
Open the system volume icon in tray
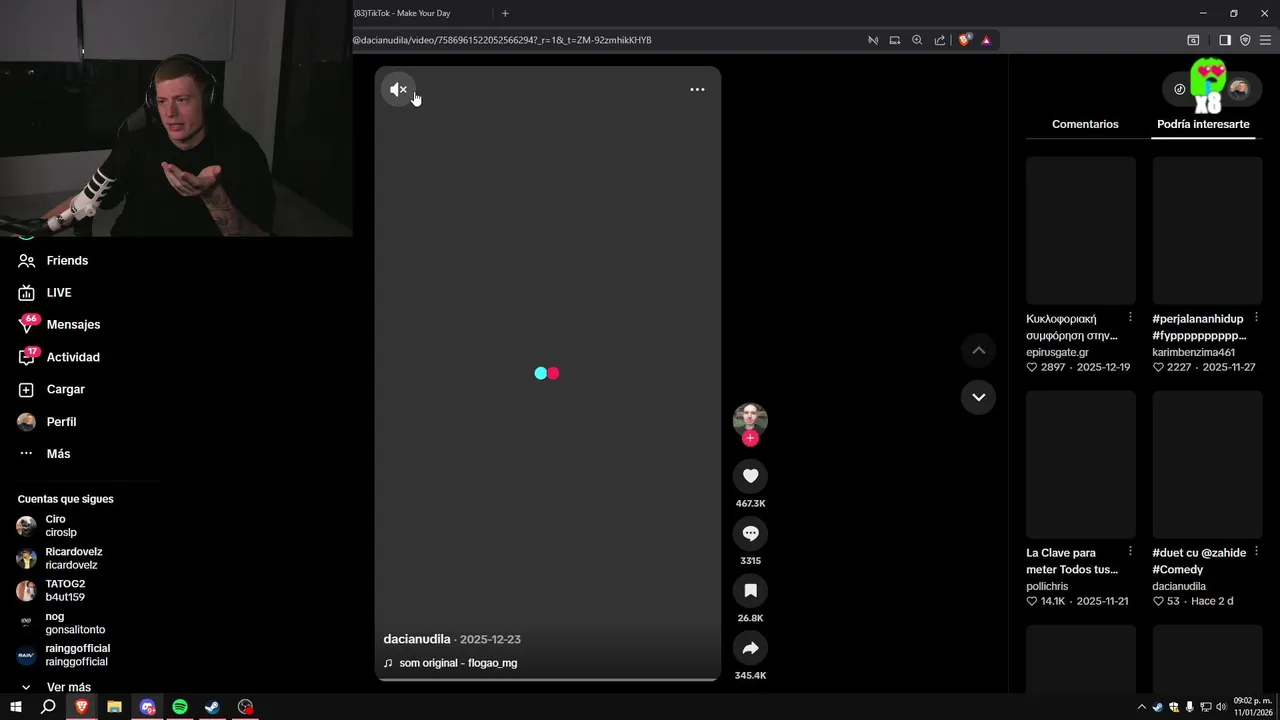point(1221,707)
